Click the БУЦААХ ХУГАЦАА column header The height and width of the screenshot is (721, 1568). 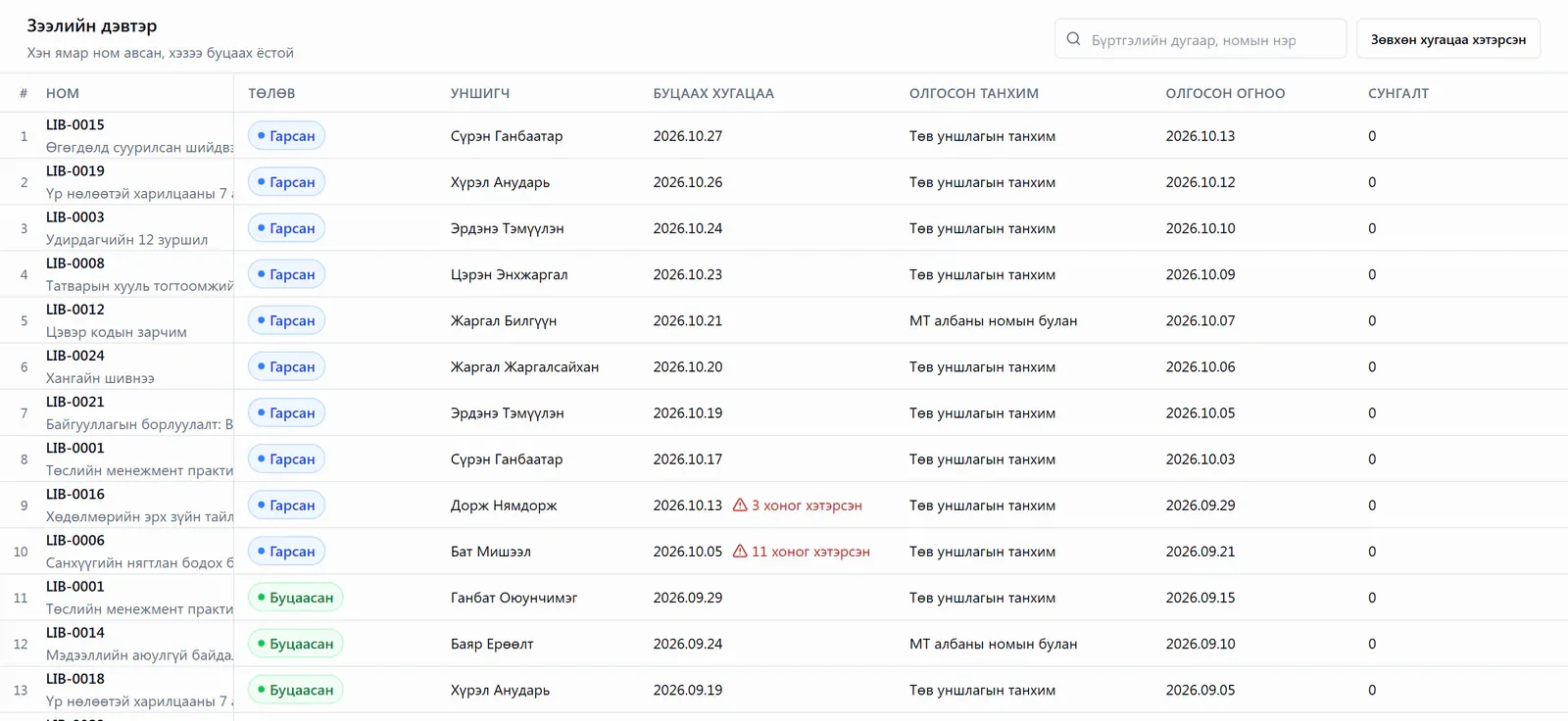tap(713, 93)
